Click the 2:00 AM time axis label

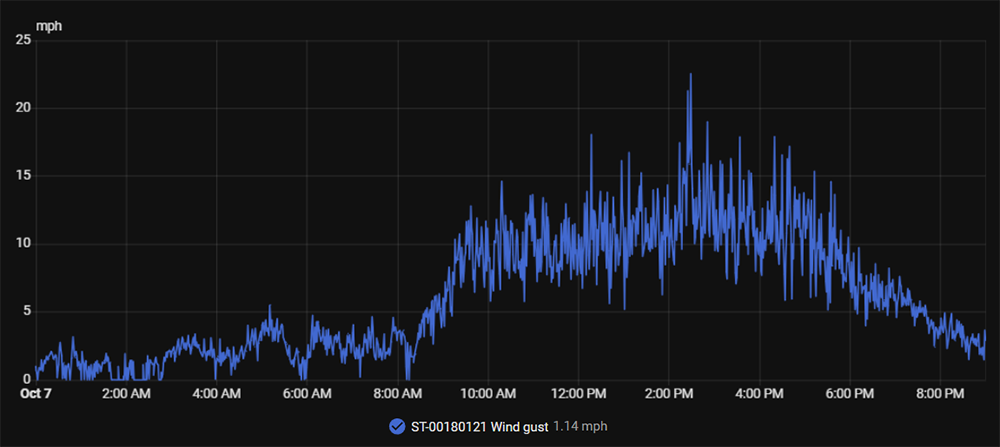[127, 395]
